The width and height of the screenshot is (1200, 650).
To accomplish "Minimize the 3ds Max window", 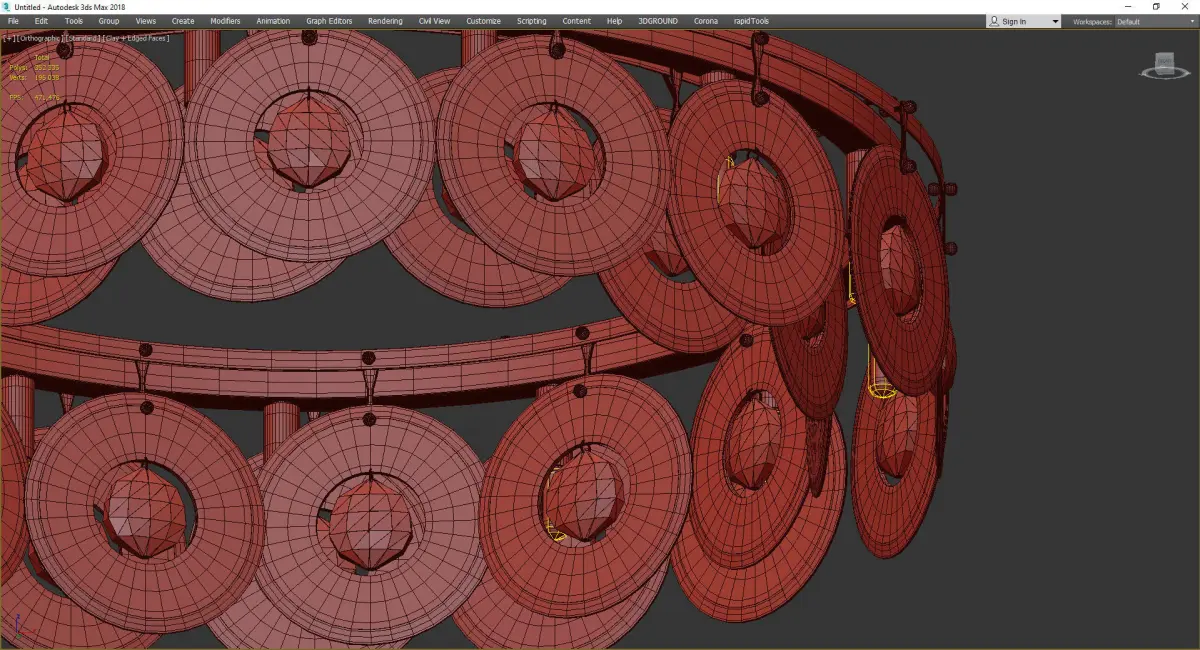I will point(1129,6).
